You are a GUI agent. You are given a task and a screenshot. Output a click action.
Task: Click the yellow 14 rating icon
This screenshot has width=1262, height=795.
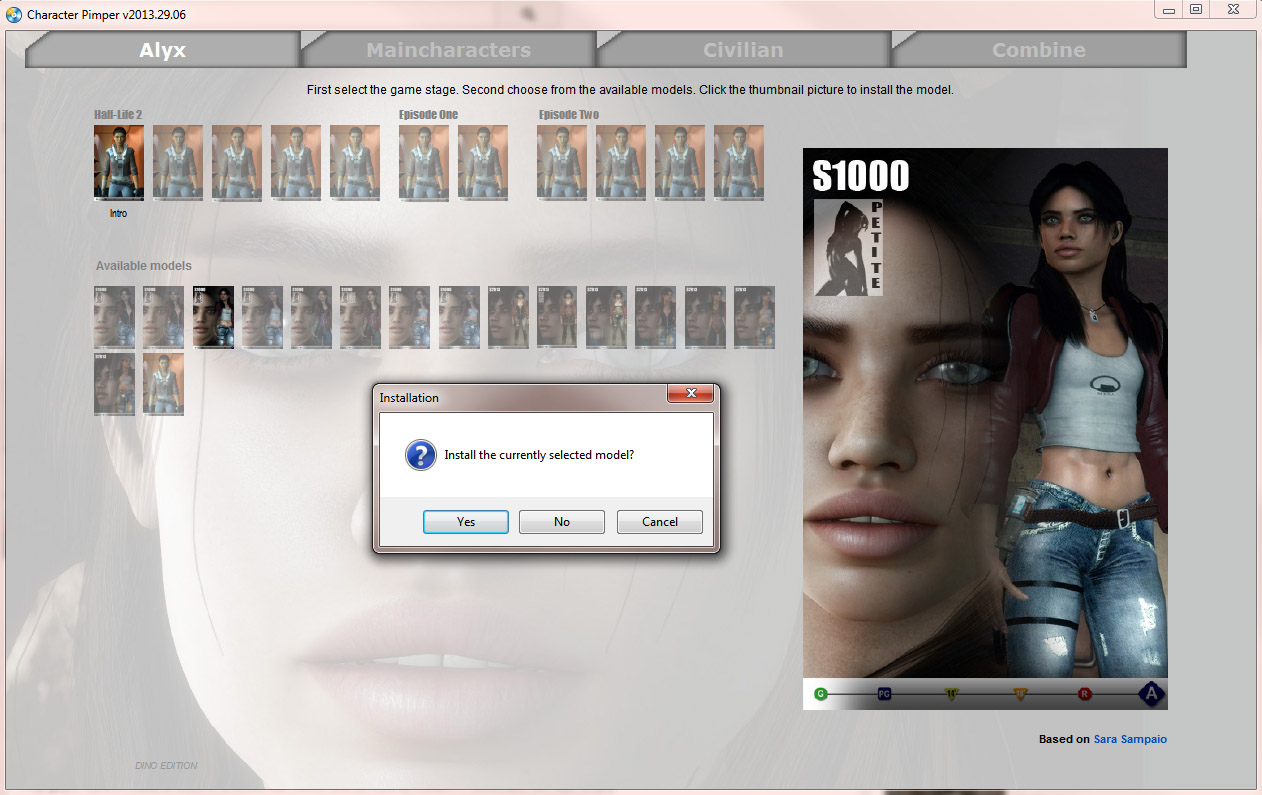952,693
